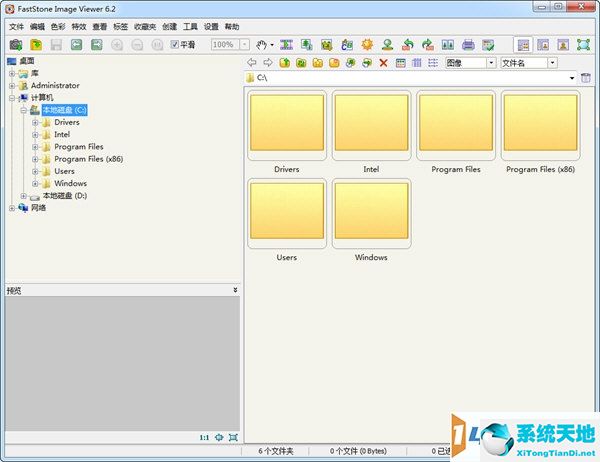Go to next image with right-arrow icon
Image resolution: width=600 pixels, height=462 pixels.
97,45
